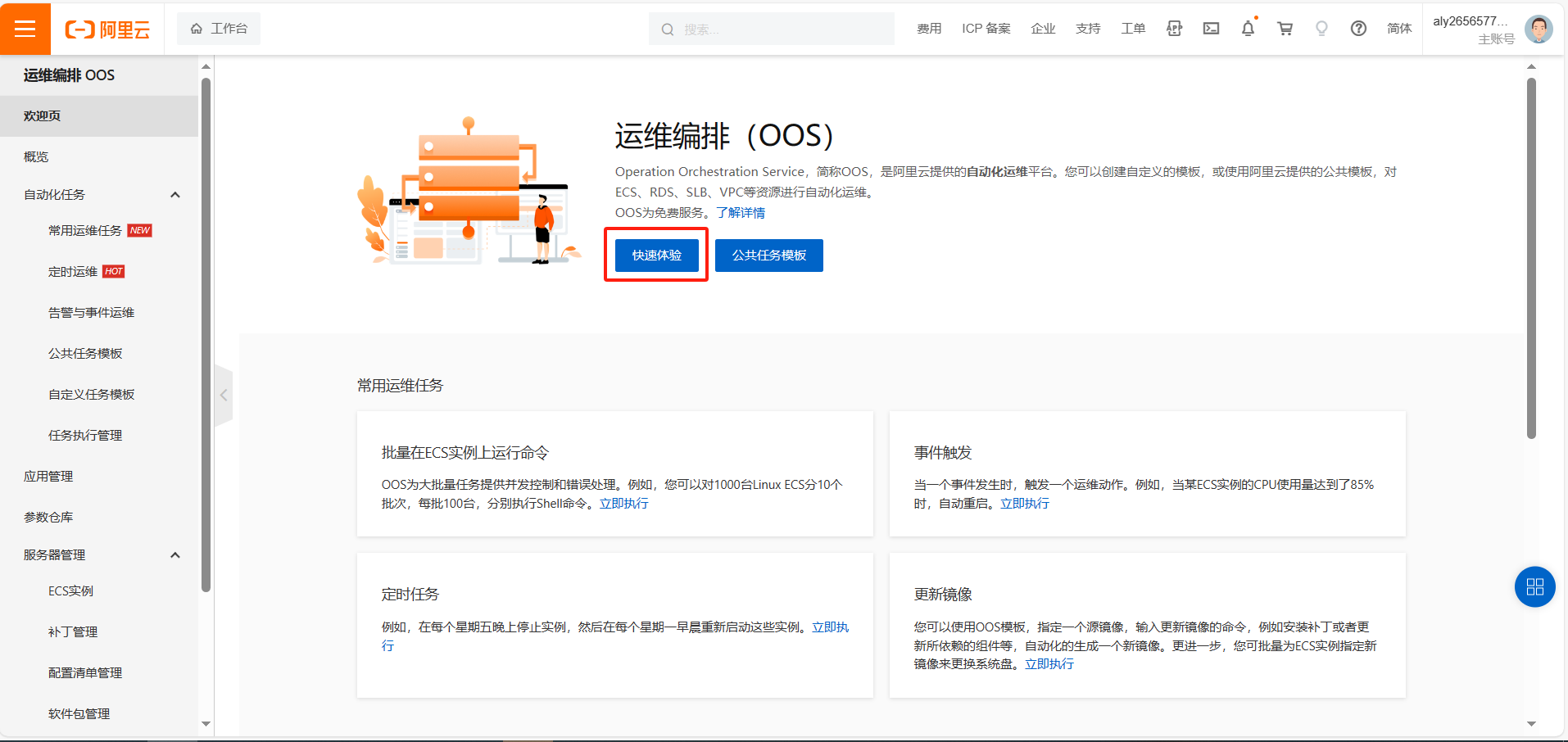Open the Cloud Shell terminal icon
This screenshot has height=742, width=1568.
(x=1211, y=29)
